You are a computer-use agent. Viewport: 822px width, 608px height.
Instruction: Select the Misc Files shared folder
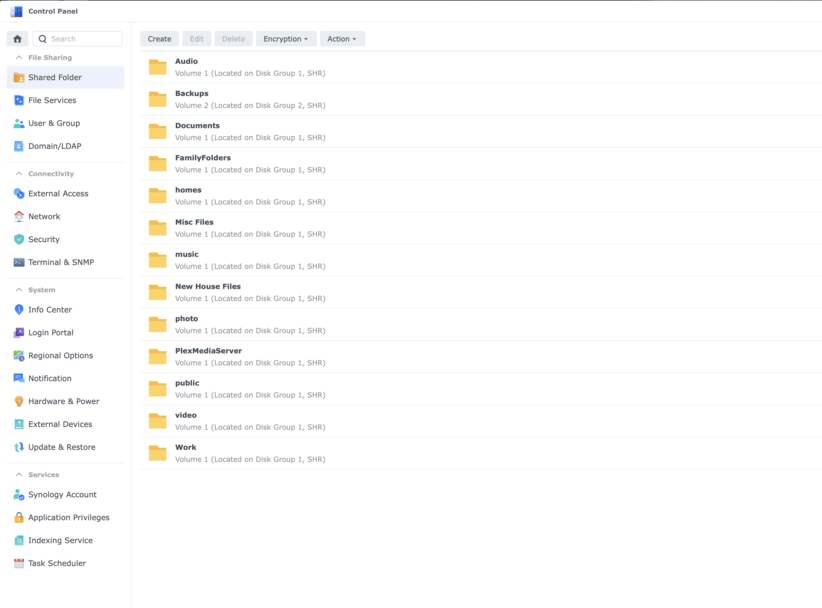pos(481,228)
